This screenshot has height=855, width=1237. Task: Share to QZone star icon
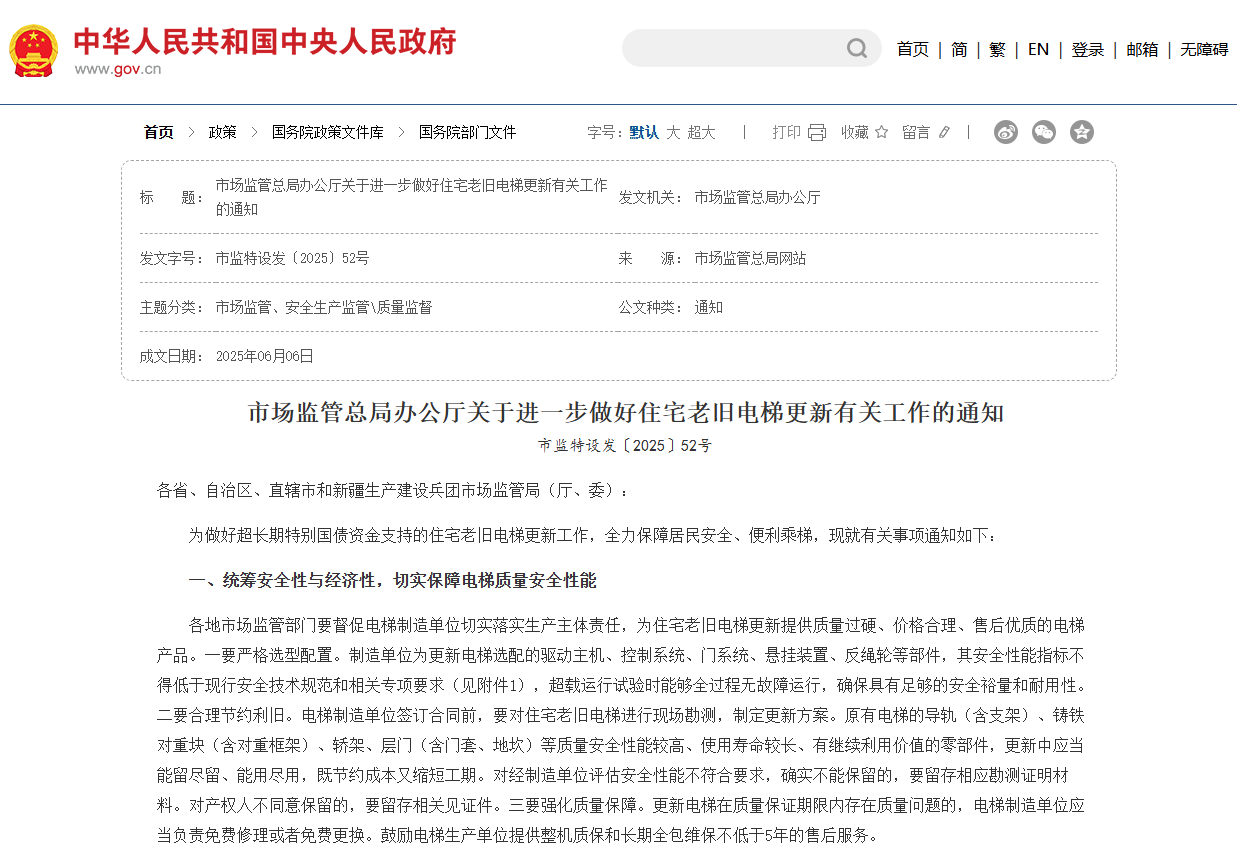pyautogui.click(x=1081, y=132)
